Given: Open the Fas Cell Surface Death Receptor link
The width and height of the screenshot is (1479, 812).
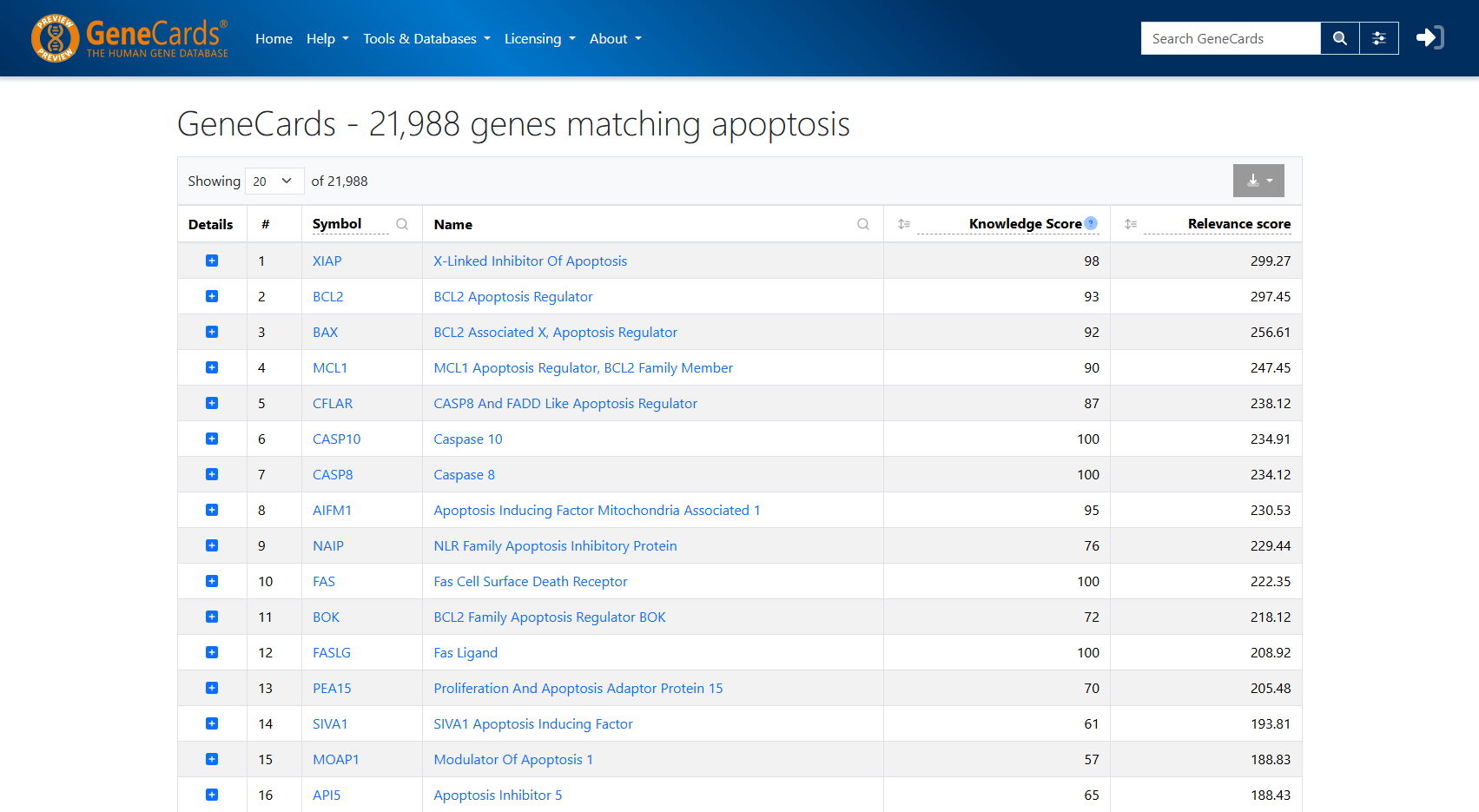Looking at the screenshot, I should pyautogui.click(x=531, y=581).
